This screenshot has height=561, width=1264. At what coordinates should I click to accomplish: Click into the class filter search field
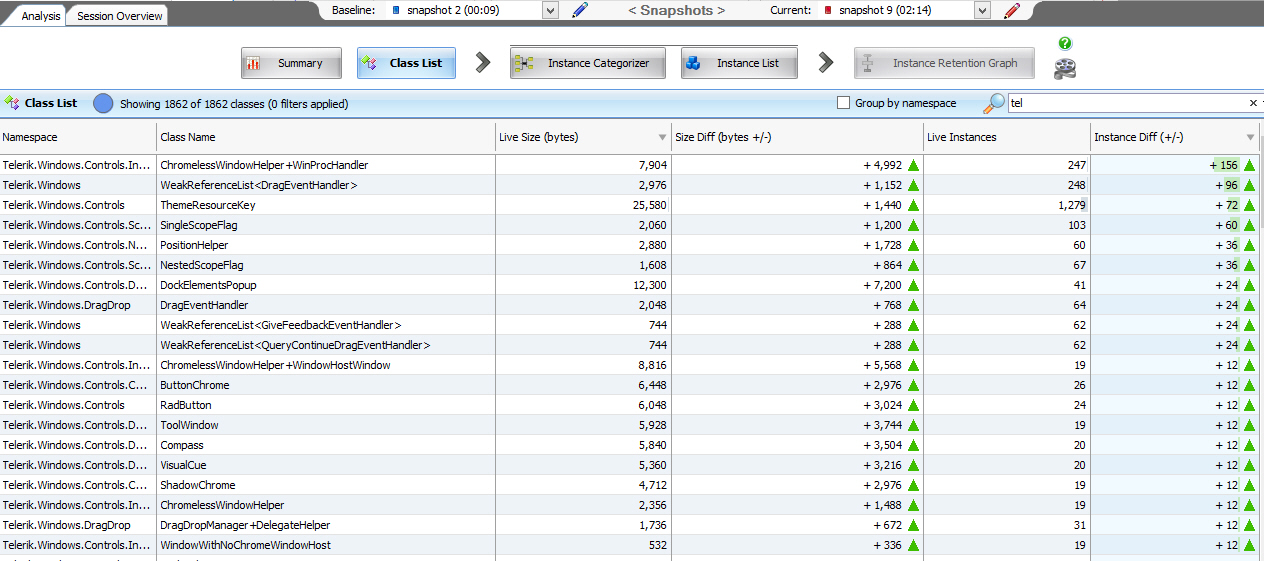coord(1125,103)
